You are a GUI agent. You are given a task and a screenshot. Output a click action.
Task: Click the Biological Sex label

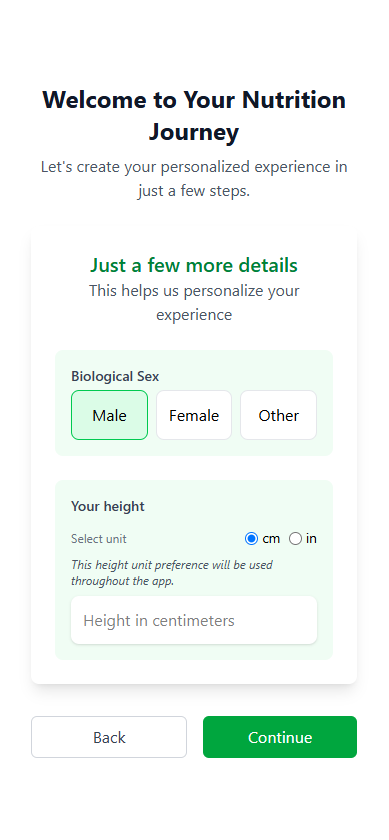pos(115,377)
